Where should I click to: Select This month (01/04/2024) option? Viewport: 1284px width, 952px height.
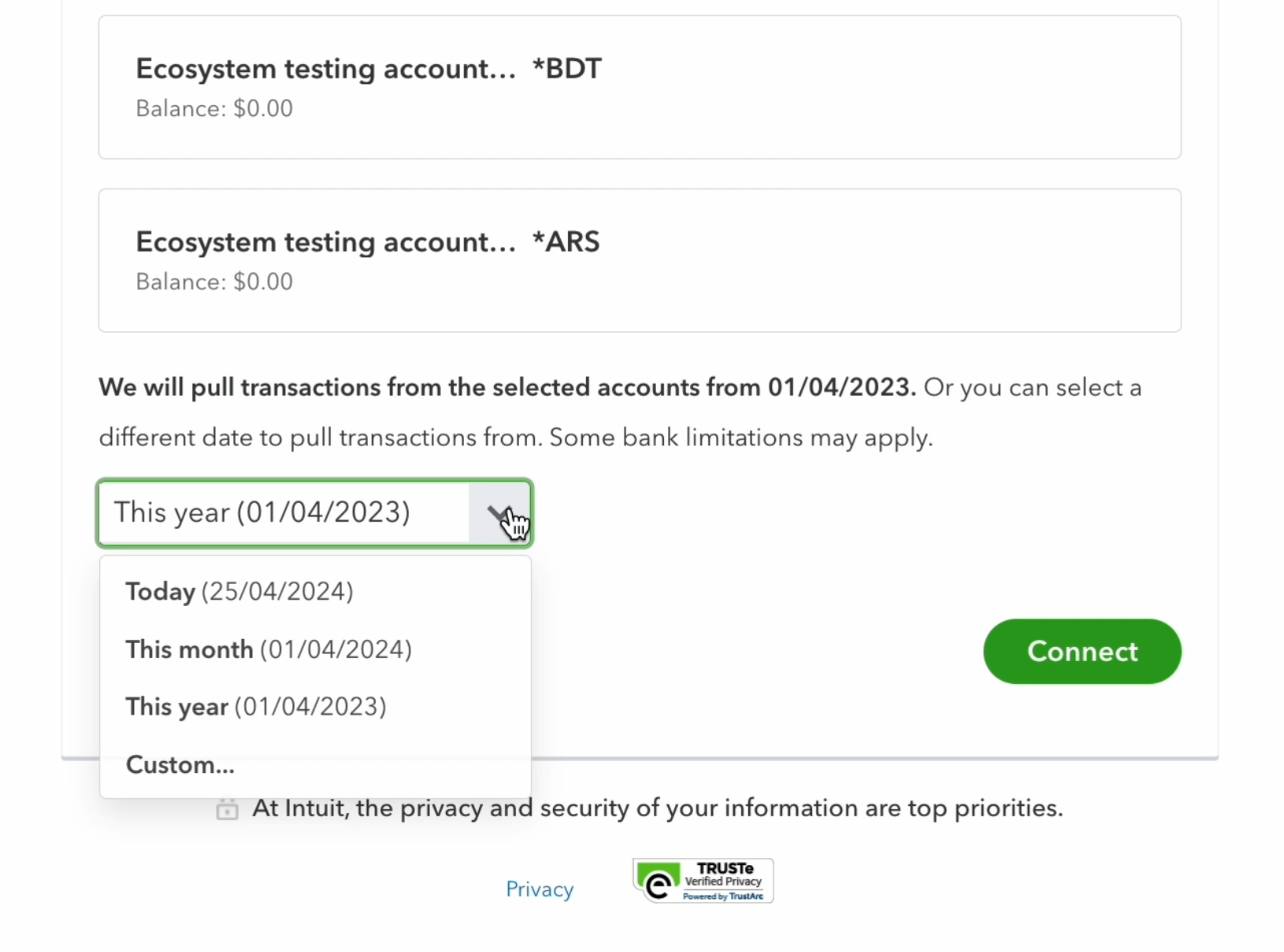268,650
